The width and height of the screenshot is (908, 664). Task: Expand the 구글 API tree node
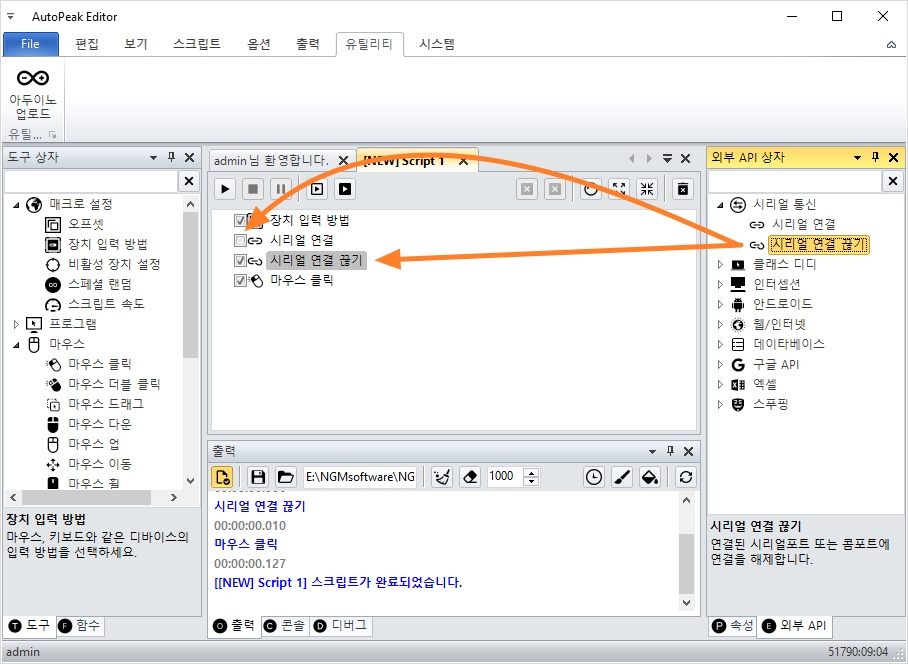[720, 365]
